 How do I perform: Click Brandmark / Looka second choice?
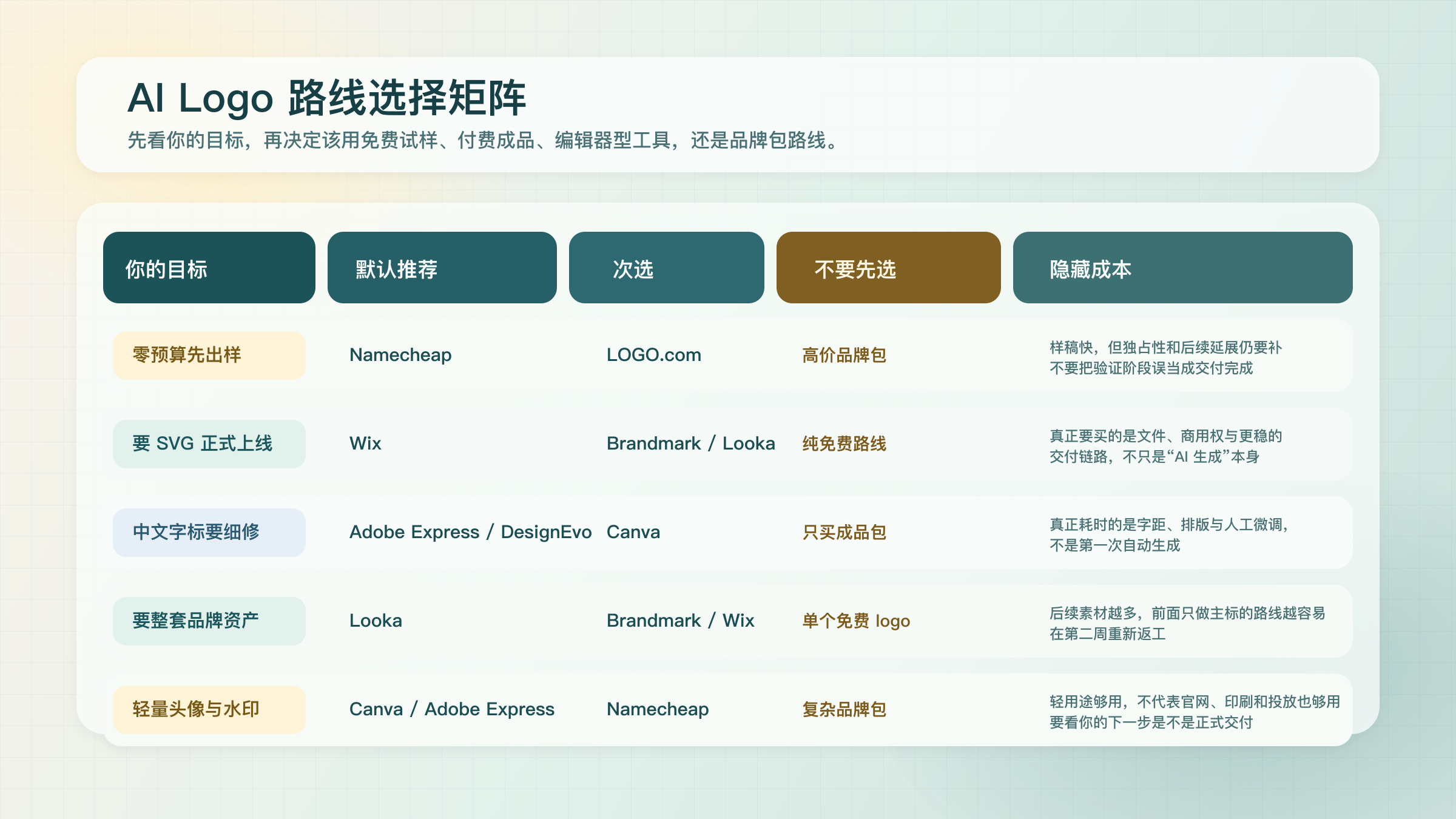point(690,443)
